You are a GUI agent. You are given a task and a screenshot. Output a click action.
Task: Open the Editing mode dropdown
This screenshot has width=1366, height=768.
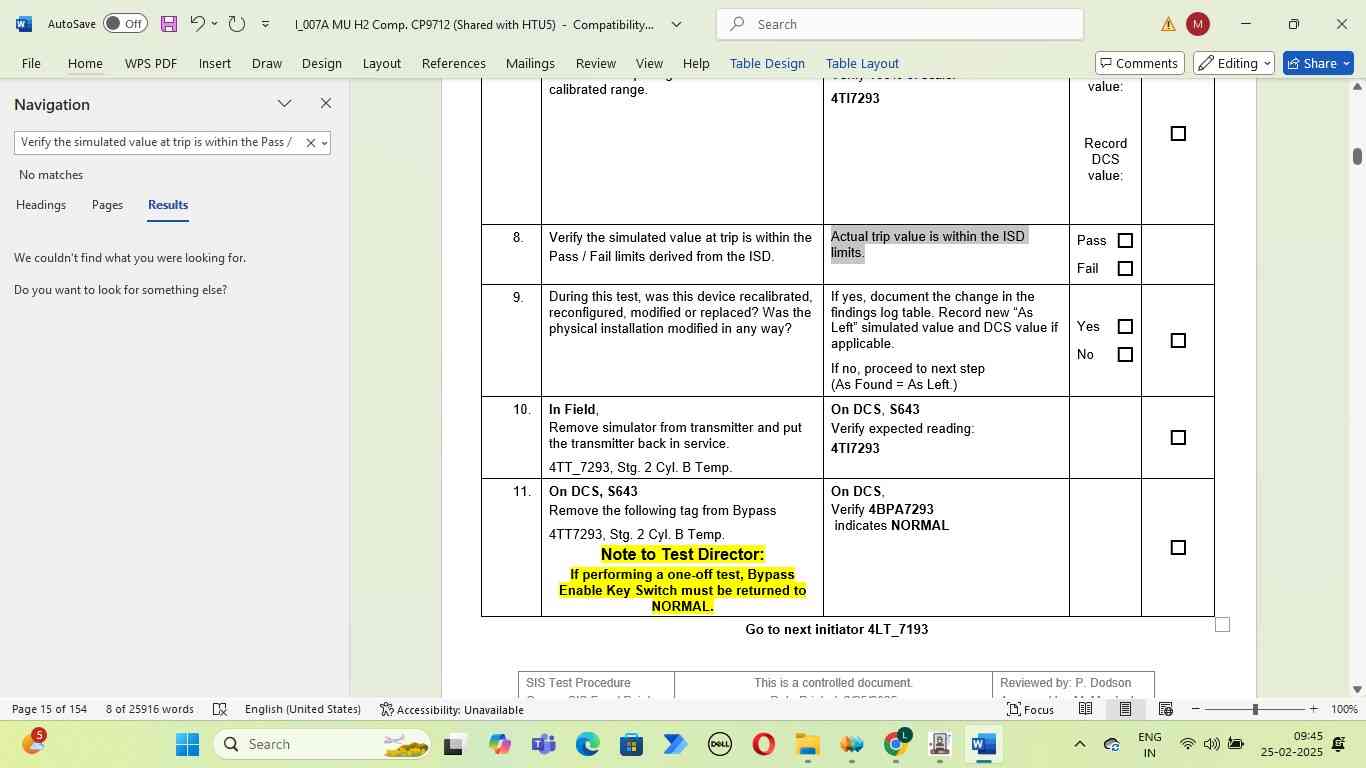click(1234, 63)
